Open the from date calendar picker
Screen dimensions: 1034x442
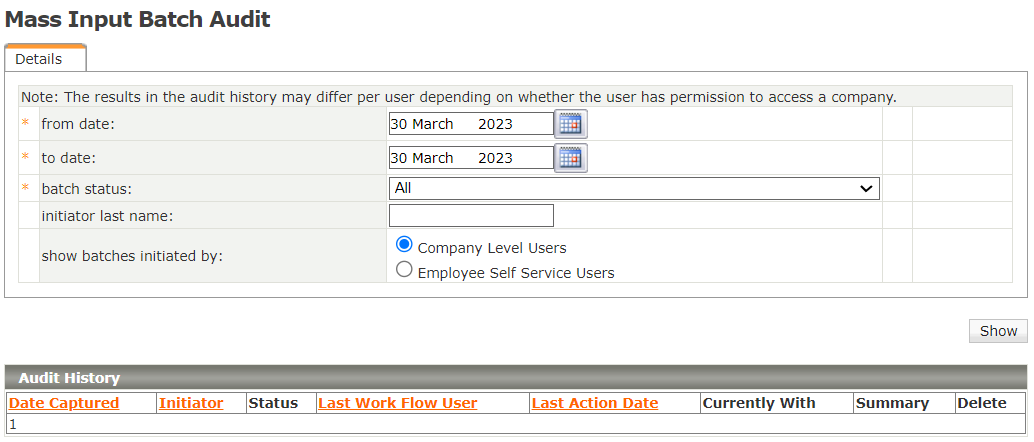pyautogui.click(x=571, y=124)
